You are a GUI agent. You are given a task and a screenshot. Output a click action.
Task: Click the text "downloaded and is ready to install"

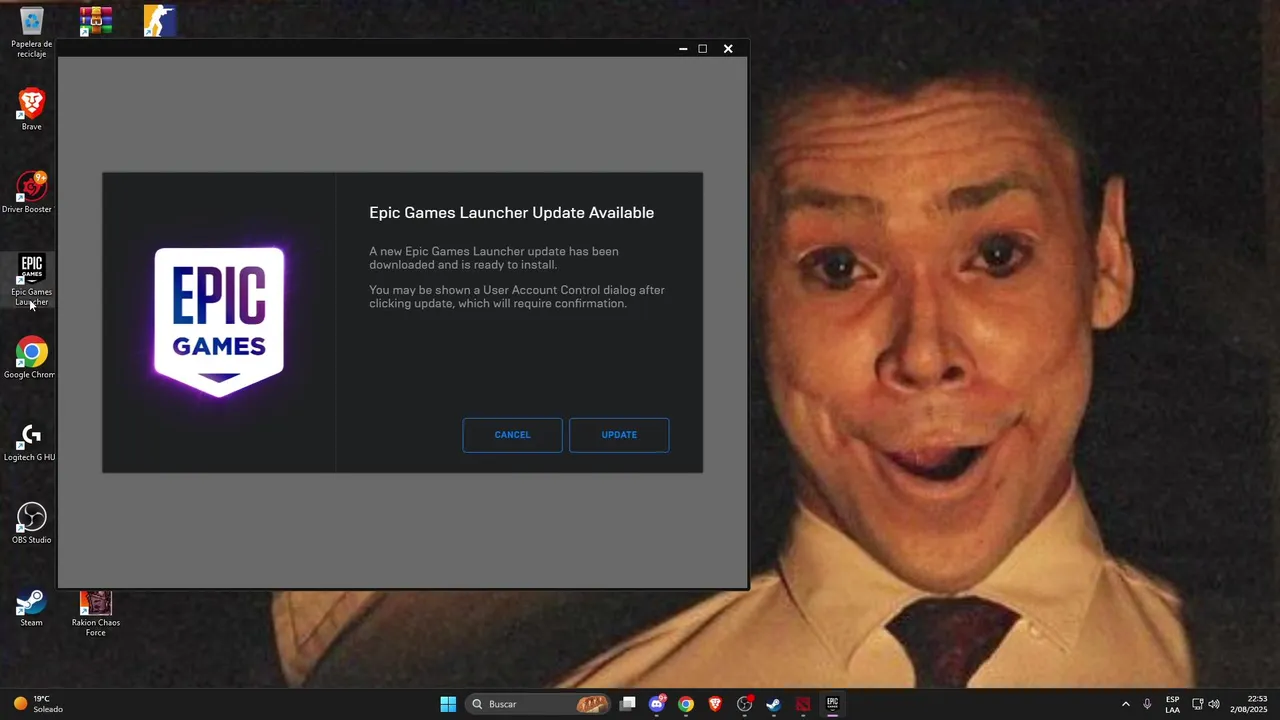pos(463,265)
